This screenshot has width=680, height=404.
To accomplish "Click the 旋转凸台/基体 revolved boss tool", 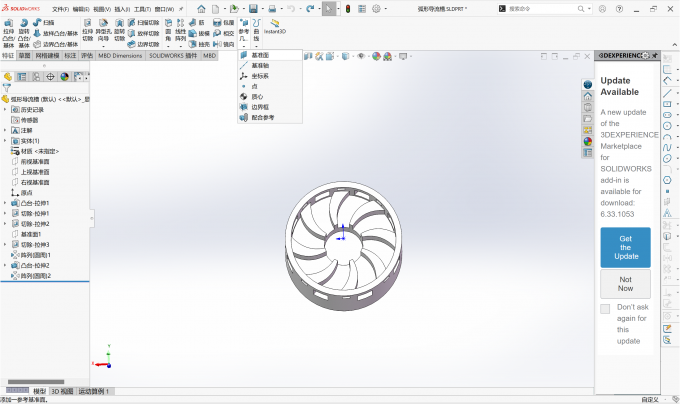I will tap(24, 33).
